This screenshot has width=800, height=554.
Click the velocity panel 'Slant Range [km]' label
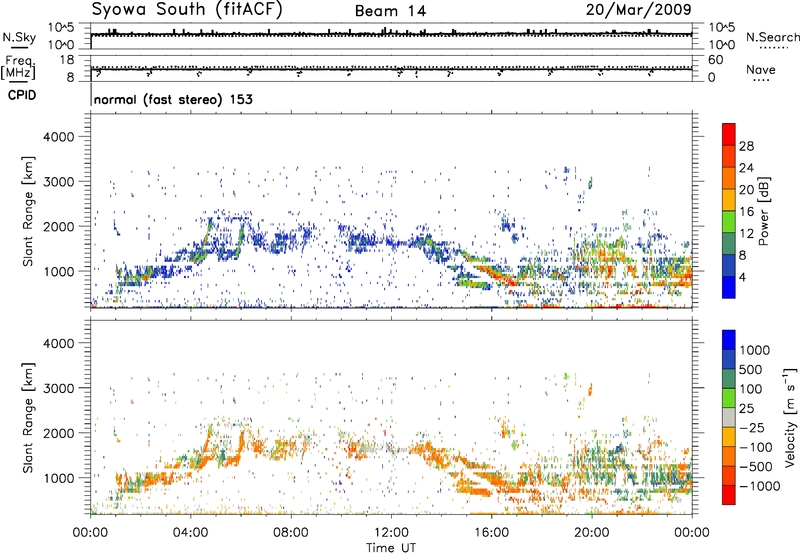click(28, 417)
